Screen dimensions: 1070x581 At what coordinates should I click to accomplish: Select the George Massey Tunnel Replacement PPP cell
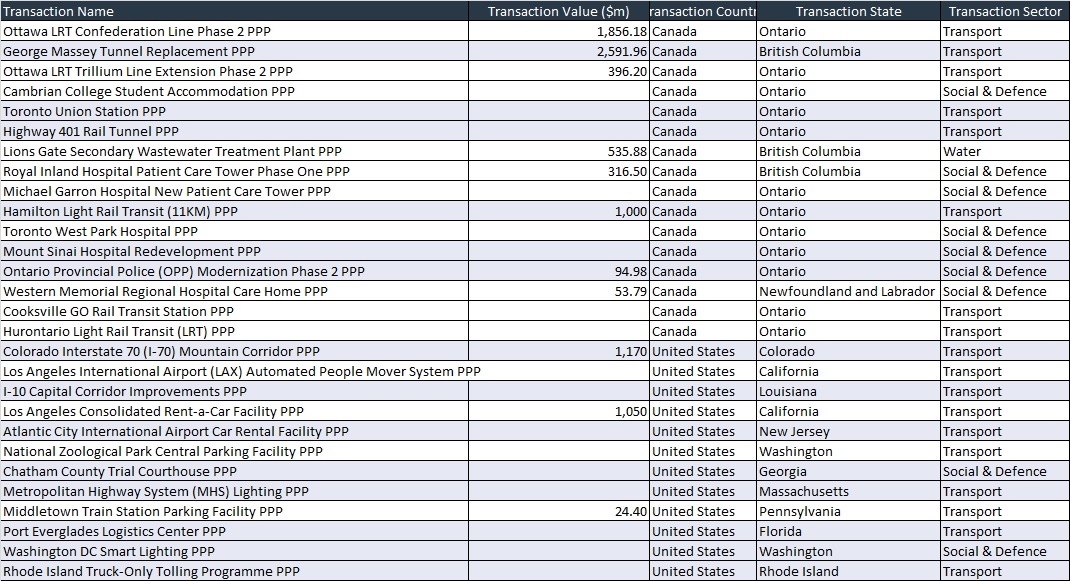pyautogui.click(x=234, y=51)
